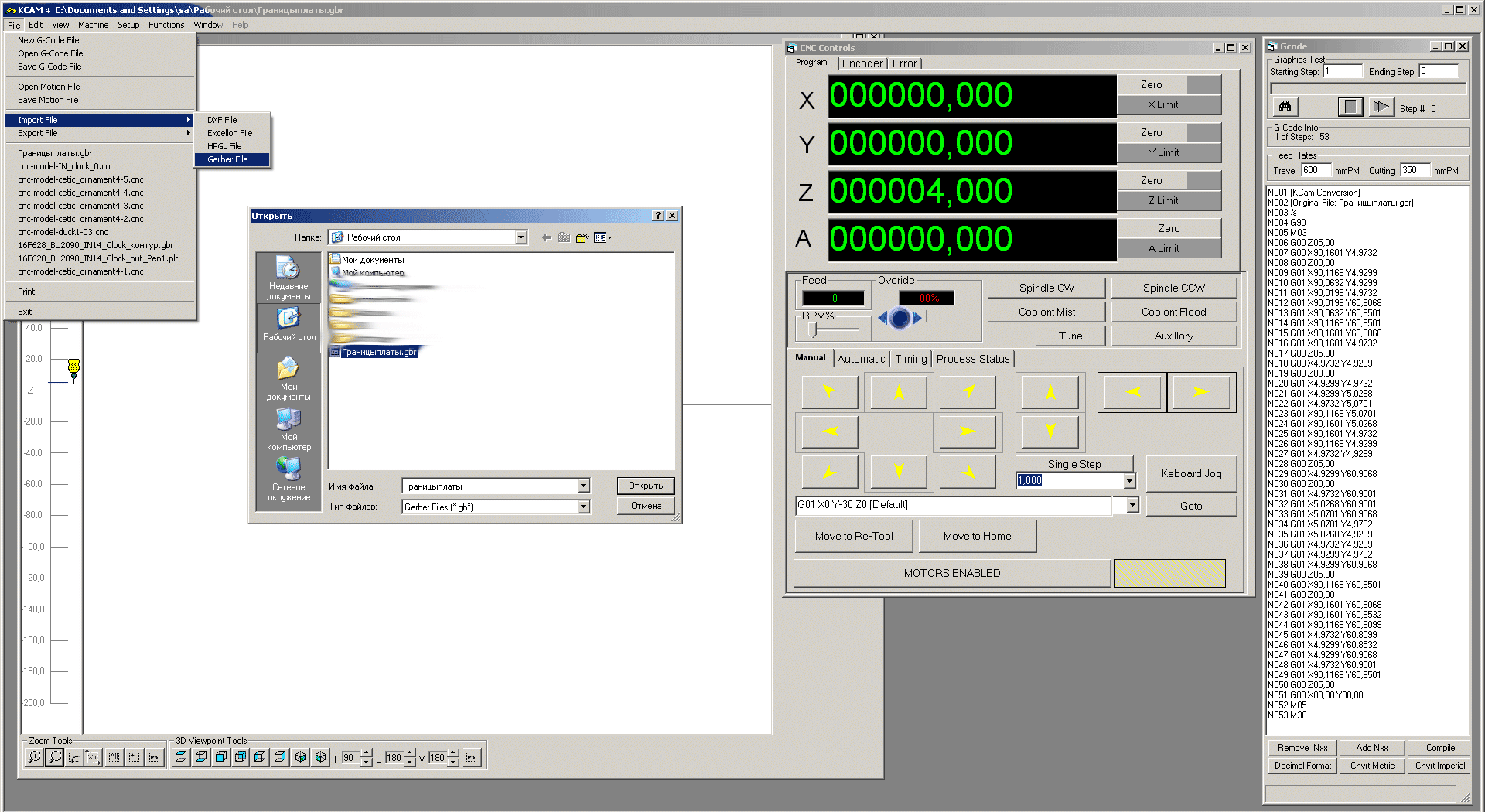Create new folder icon in Open dialog
The width and height of the screenshot is (1485, 812).
582,237
